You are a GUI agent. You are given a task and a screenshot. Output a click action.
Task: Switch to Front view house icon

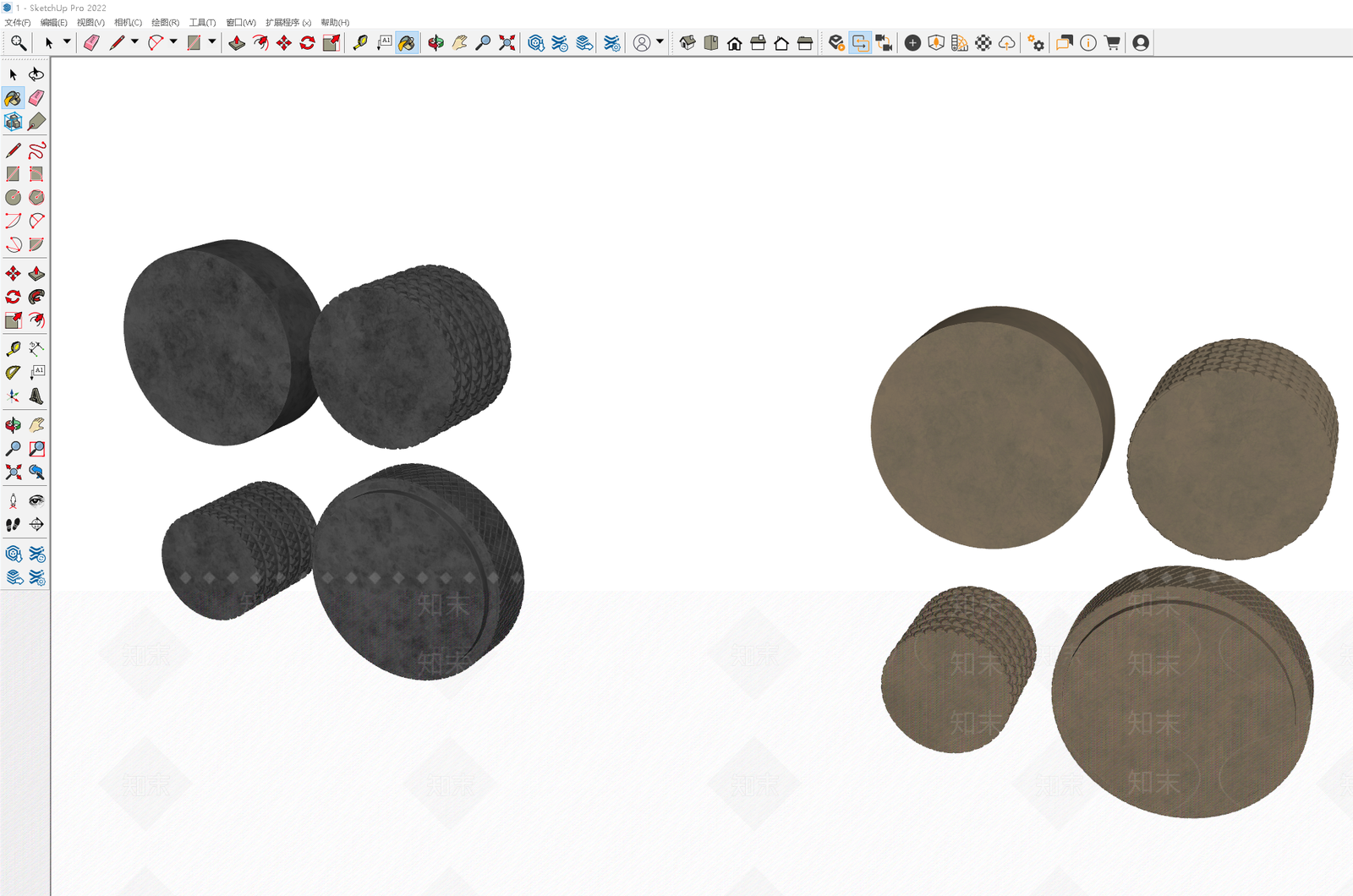tap(735, 42)
